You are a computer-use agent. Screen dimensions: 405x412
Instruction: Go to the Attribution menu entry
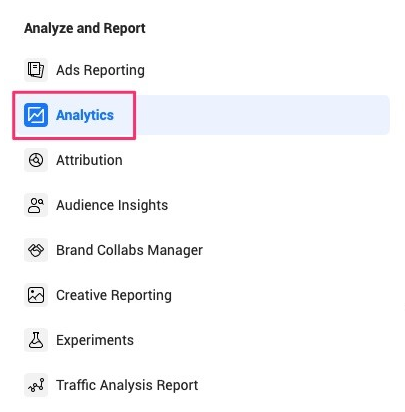[89, 160]
